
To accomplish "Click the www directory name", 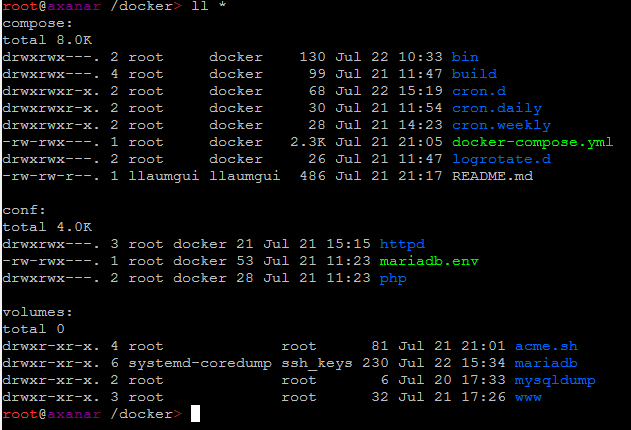I will [x=526, y=397].
